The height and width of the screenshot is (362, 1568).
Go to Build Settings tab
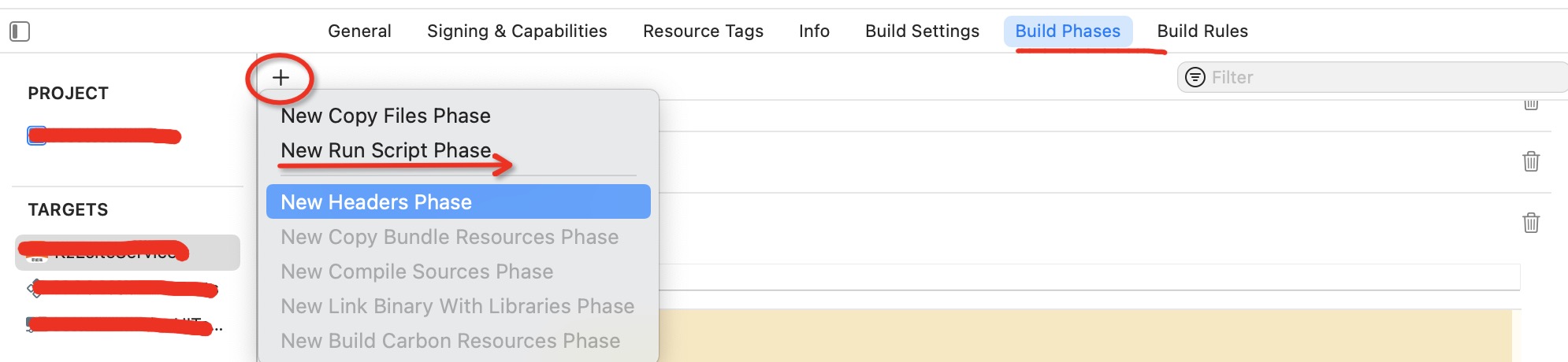922,31
